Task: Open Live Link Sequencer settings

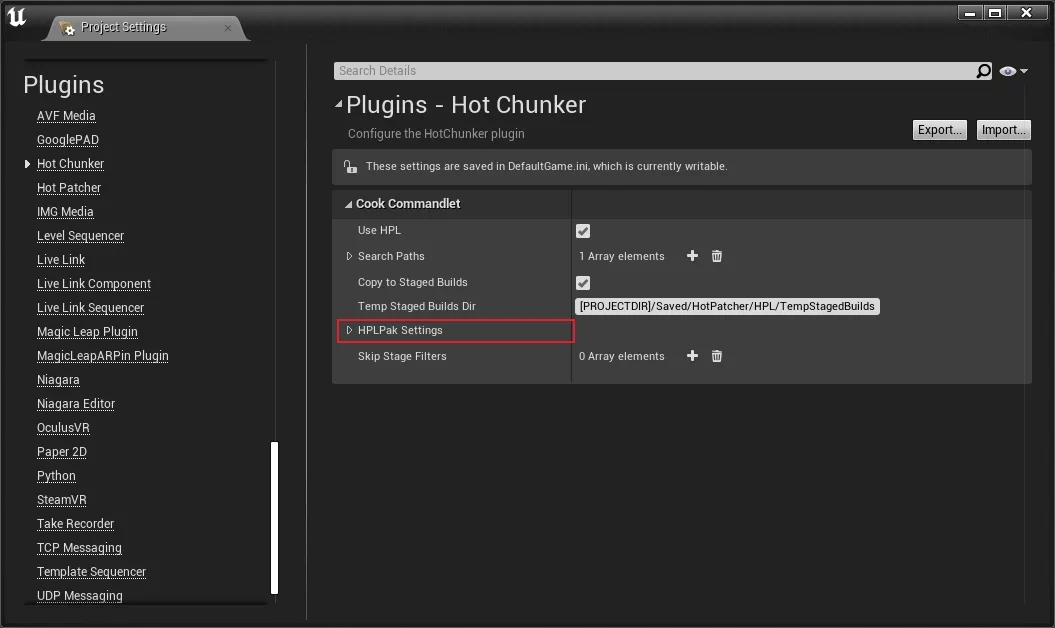Action: 90,308
